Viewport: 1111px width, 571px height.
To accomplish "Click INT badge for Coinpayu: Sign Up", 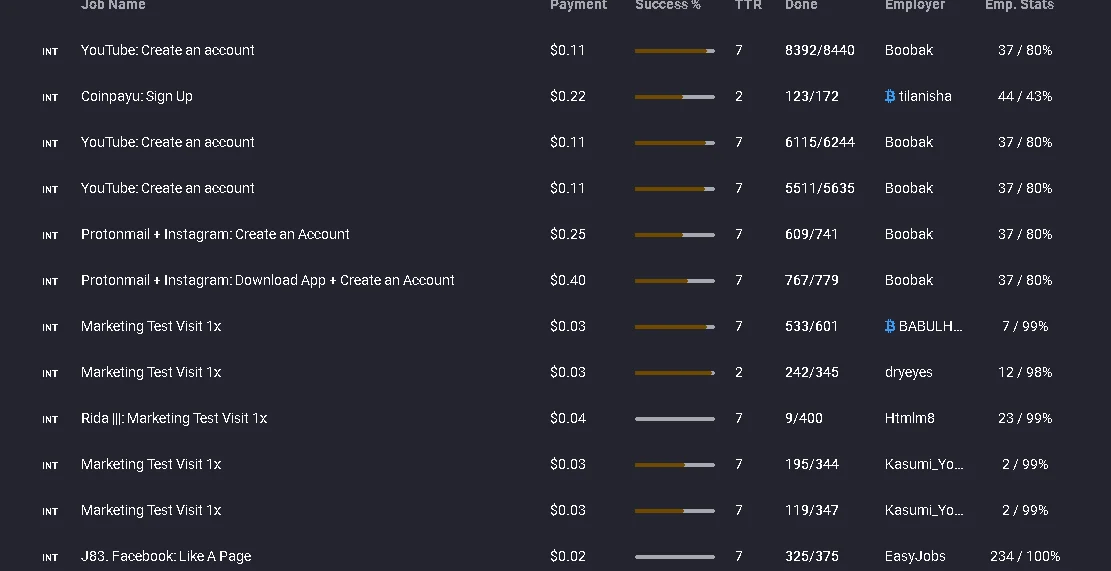I will tap(50, 98).
